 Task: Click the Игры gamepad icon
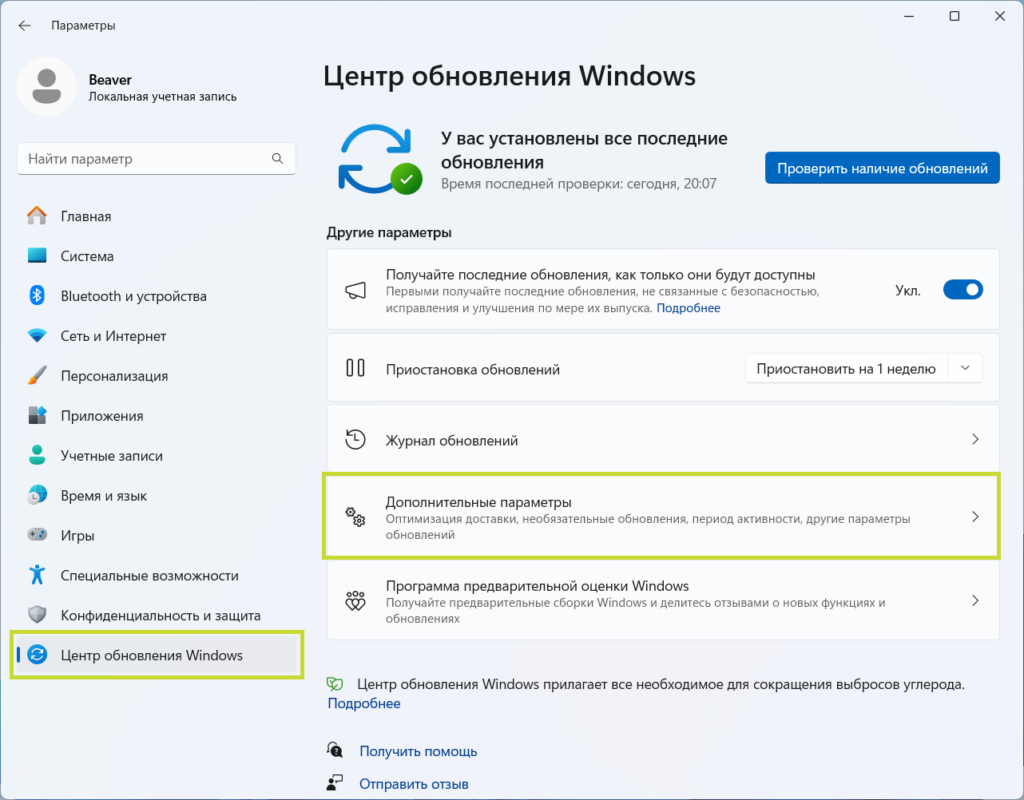[x=37, y=535]
